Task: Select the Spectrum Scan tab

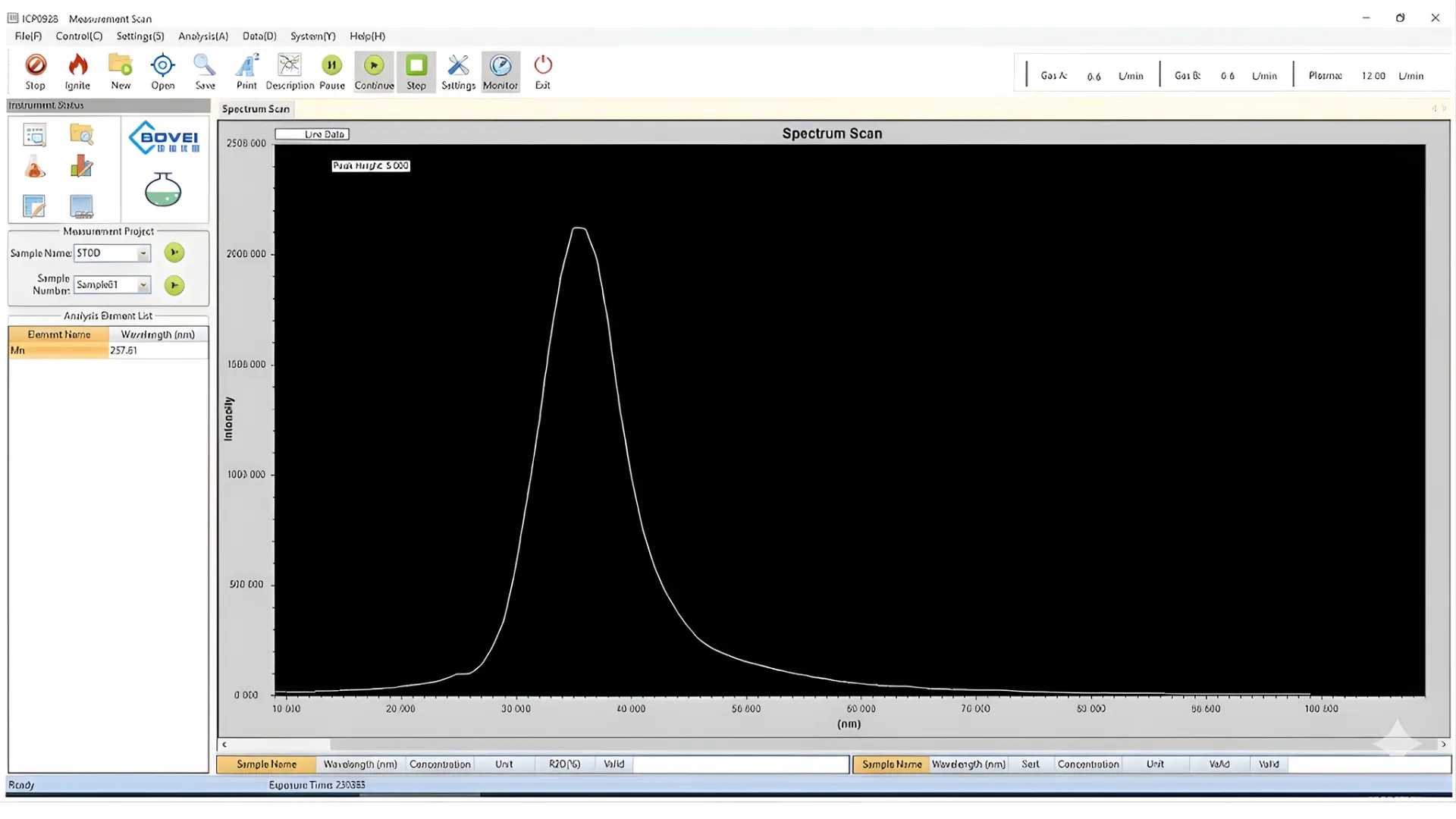Action: tap(256, 109)
